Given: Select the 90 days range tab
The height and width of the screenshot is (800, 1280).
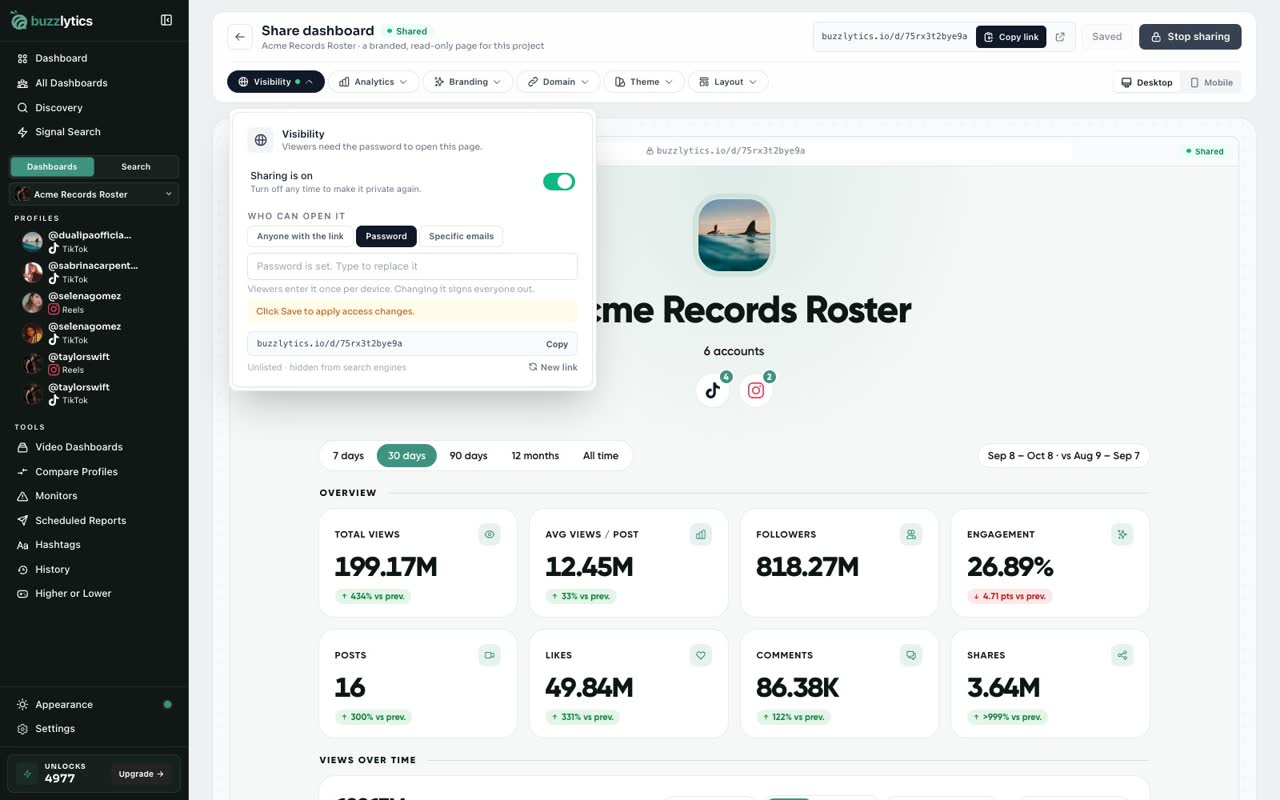Looking at the screenshot, I should (x=468, y=456).
